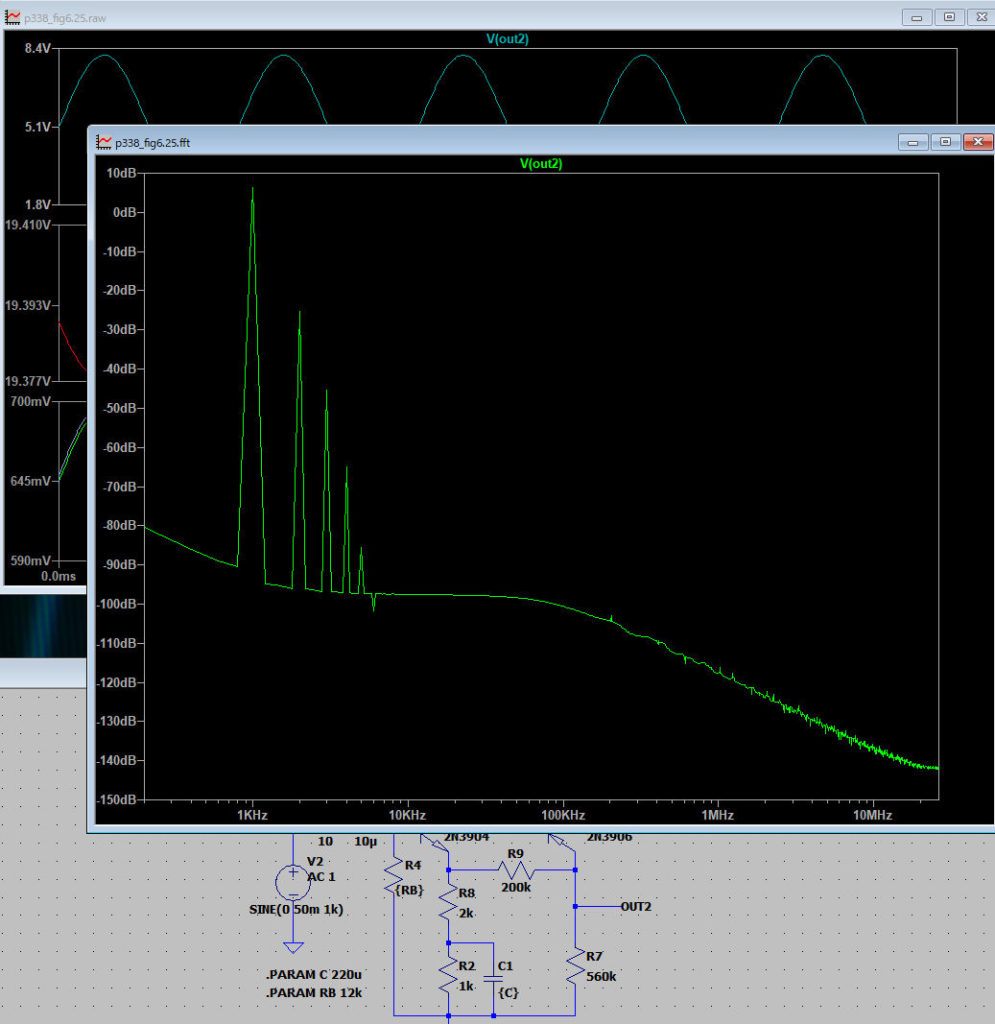Click the 1KHz label on frequency axis
The image size is (995, 1024).
(x=252, y=816)
